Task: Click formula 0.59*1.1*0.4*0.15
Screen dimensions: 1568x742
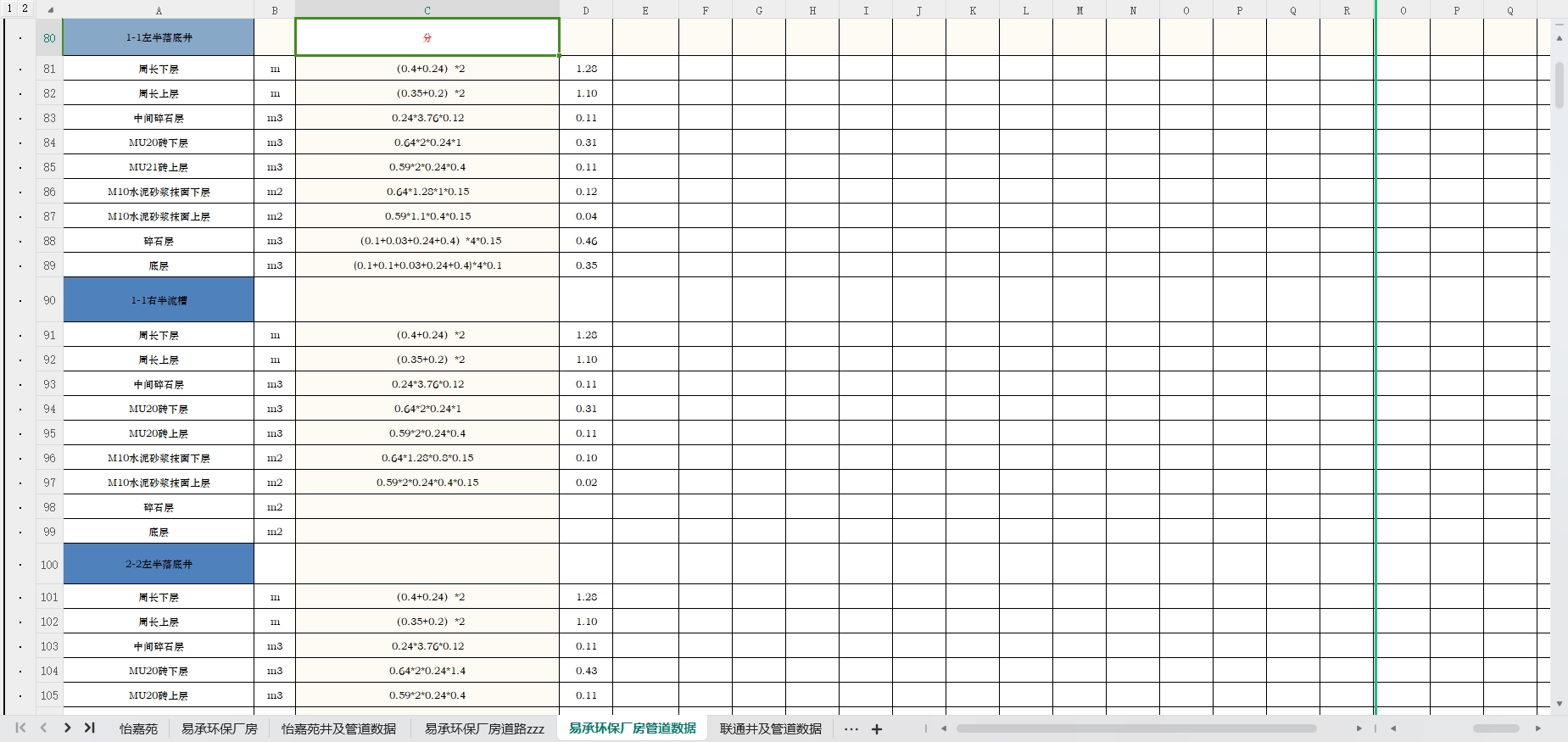Action: pos(427,216)
